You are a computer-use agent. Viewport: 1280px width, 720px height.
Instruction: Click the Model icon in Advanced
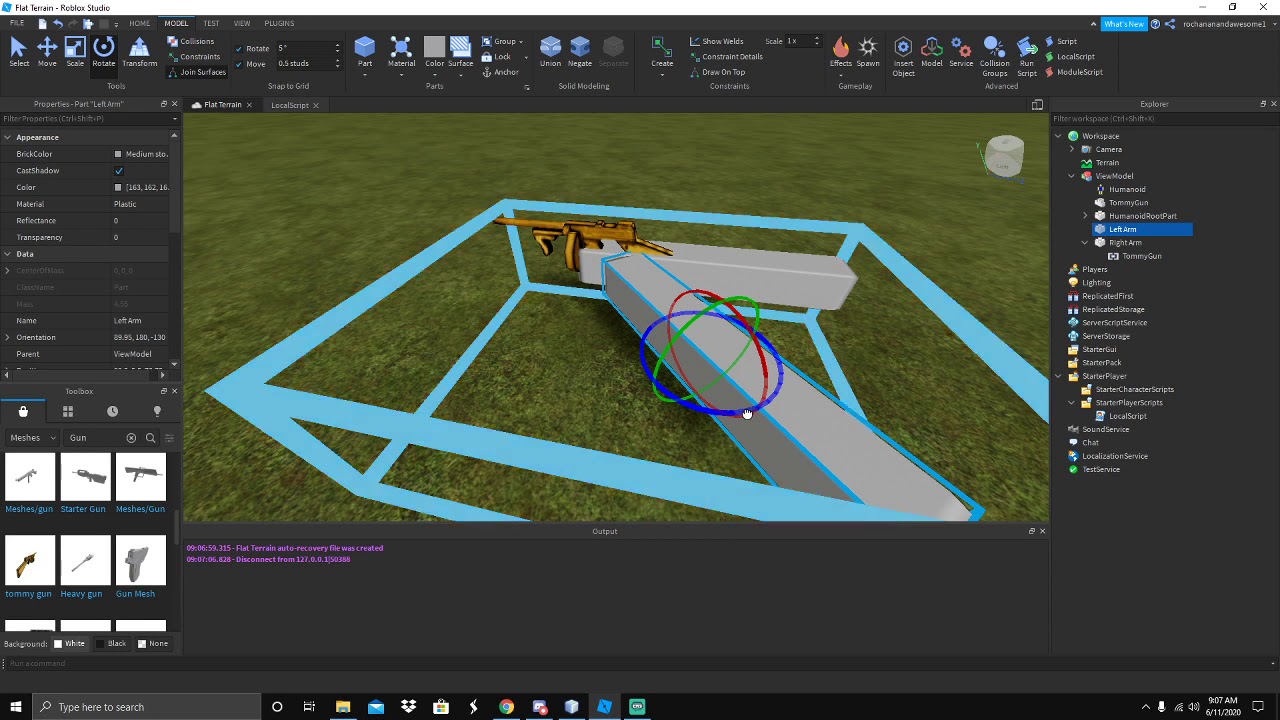932,52
